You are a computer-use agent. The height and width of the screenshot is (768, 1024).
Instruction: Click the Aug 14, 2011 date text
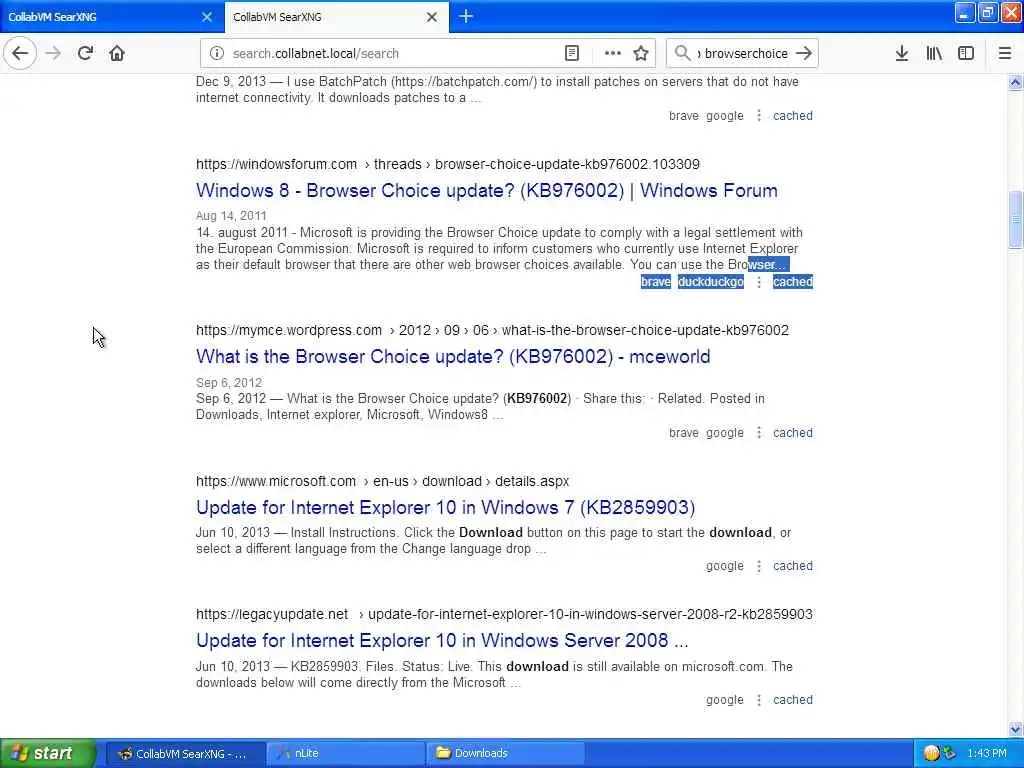click(231, 216)
